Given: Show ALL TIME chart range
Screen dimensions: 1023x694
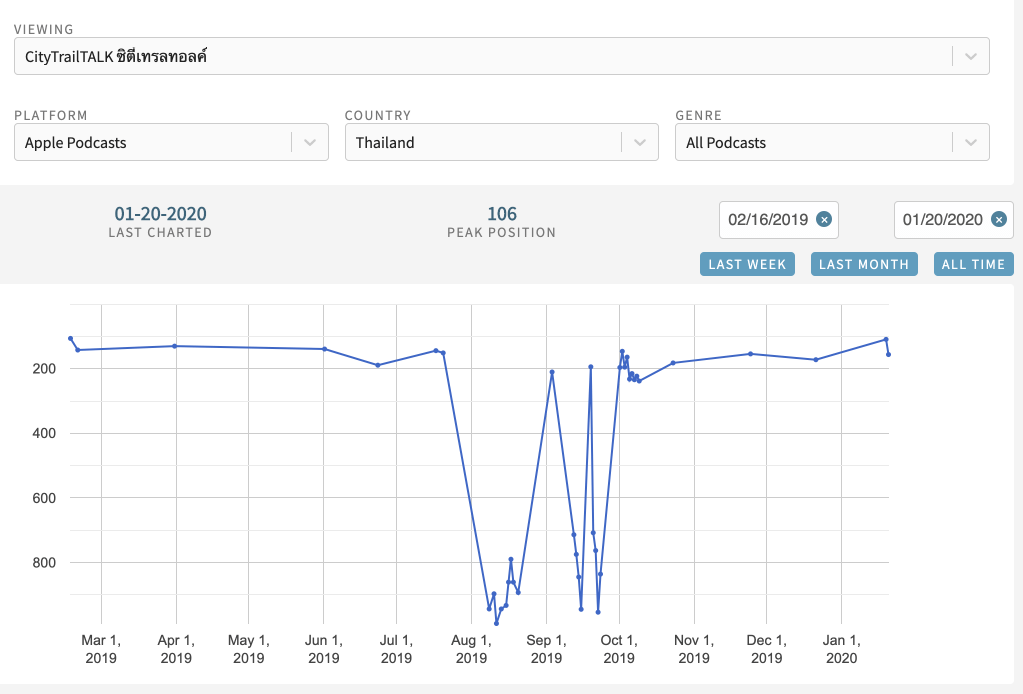Looking at the screenshot, I should coord(973,264).
